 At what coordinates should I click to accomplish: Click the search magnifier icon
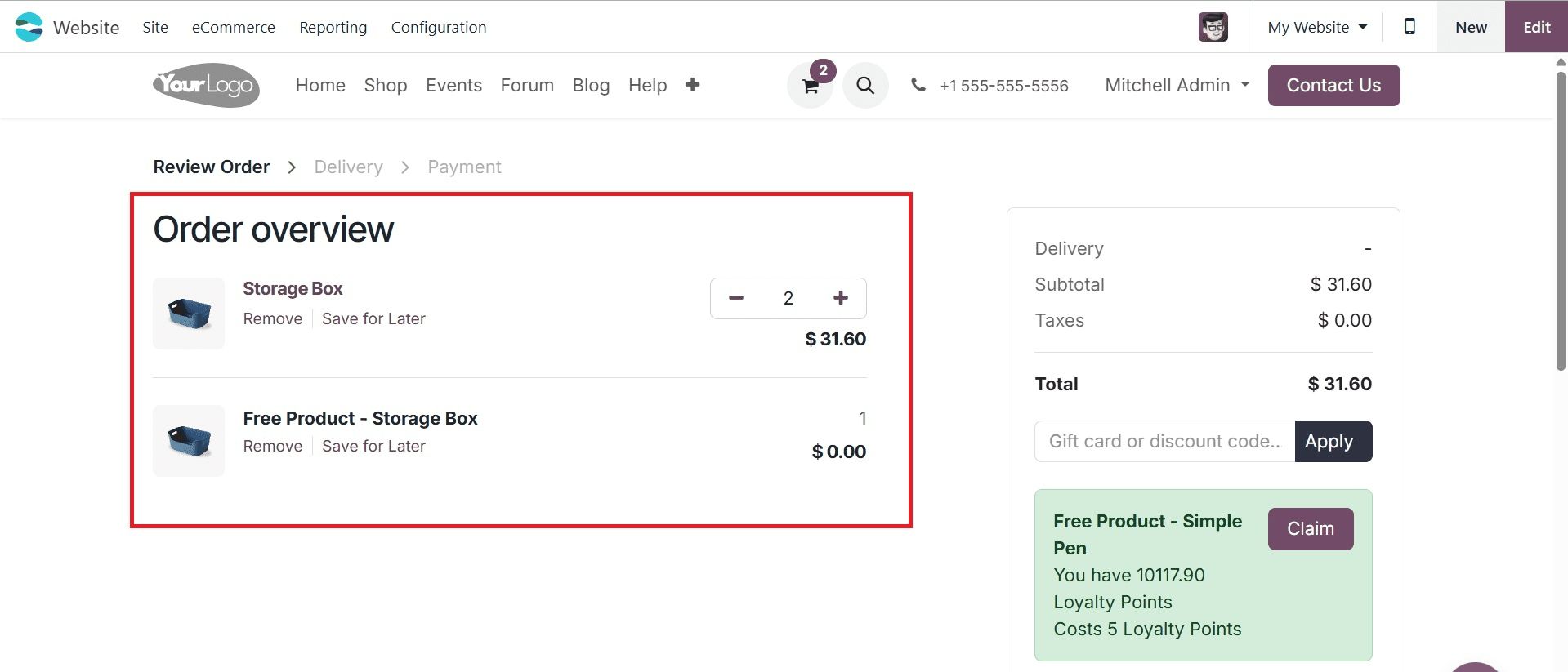point(865,85)
